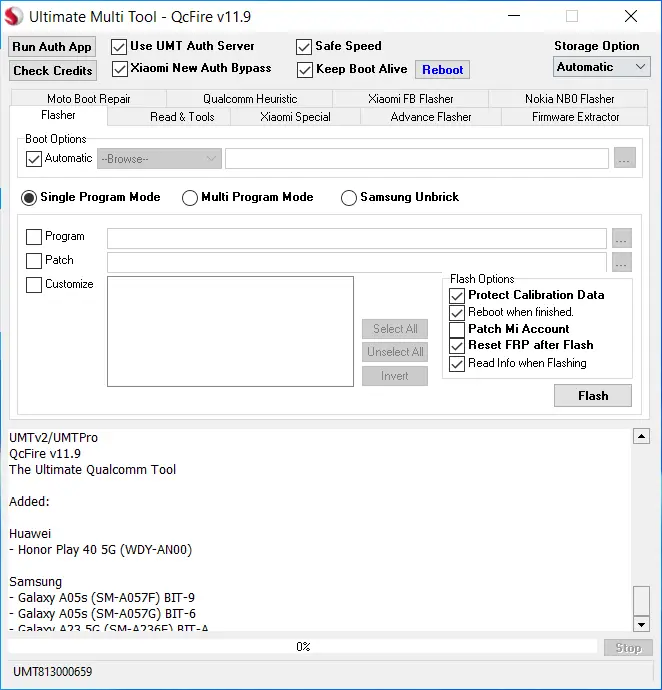Switch to Nokia NB0 Flasher tab
This screenshot has height=690, width=662.
tap(569, 99)
